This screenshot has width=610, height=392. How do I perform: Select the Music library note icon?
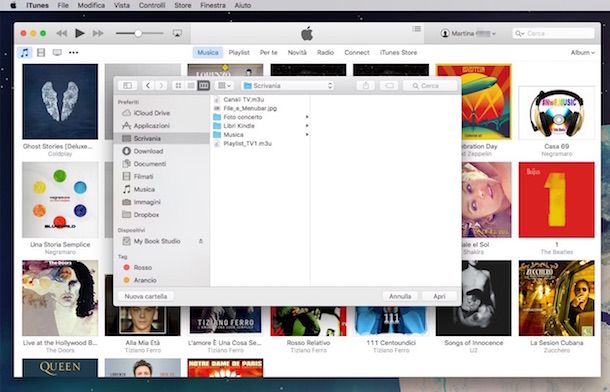[25, 52]
